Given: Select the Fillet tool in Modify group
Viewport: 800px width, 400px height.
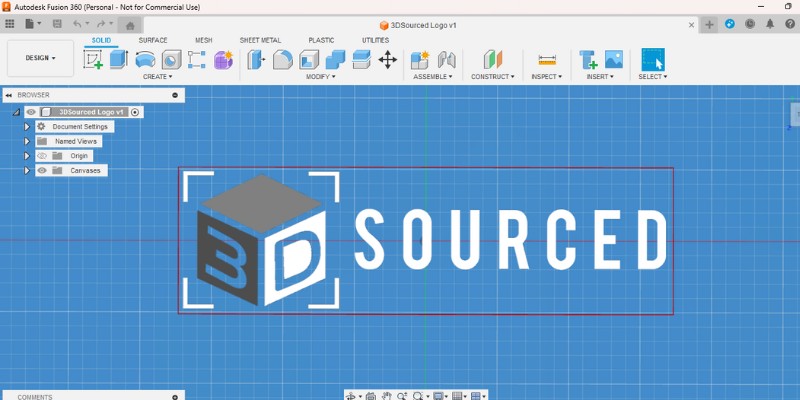Looking at the screenshot, I should point(282,60).
